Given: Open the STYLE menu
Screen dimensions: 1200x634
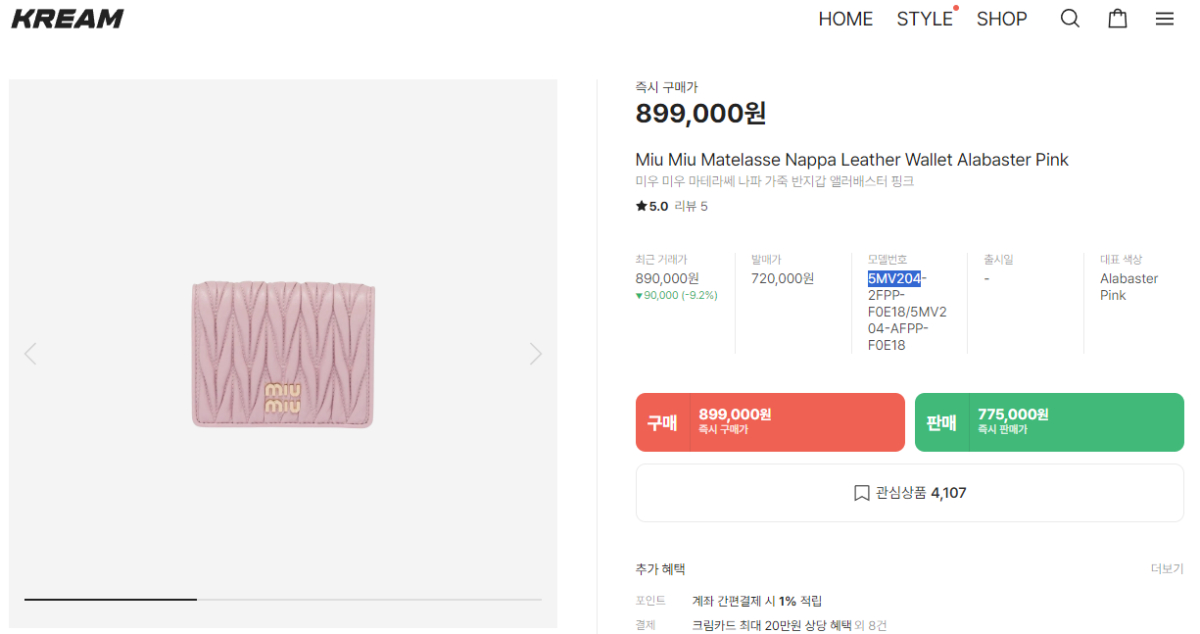Looking at the screenshot, I should (x=924, y=19).
